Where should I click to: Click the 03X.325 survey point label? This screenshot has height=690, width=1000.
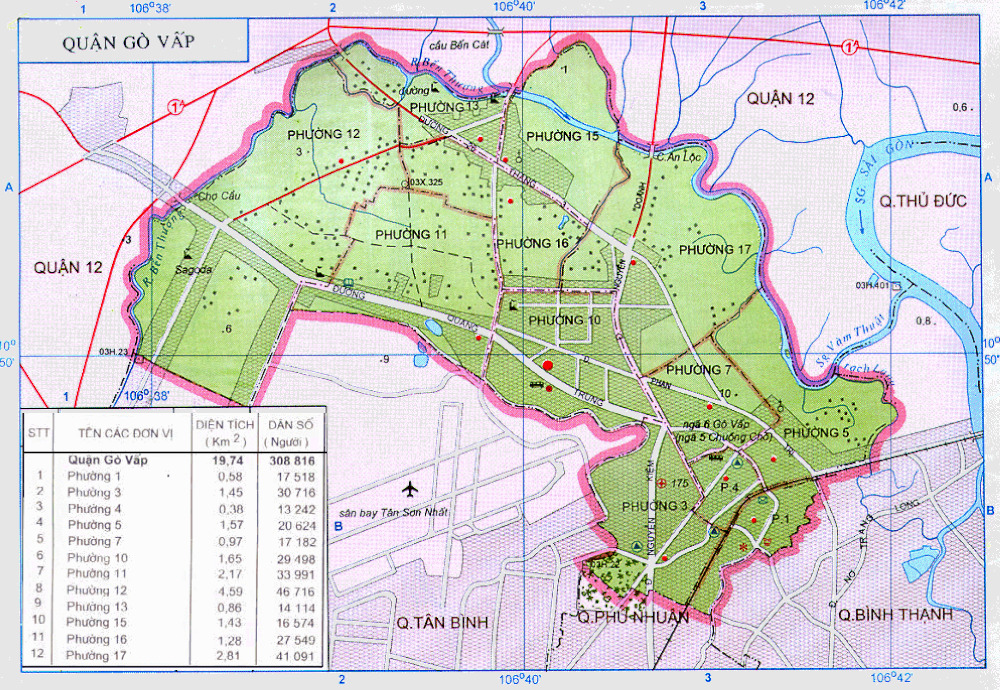(x=425, y=182)
